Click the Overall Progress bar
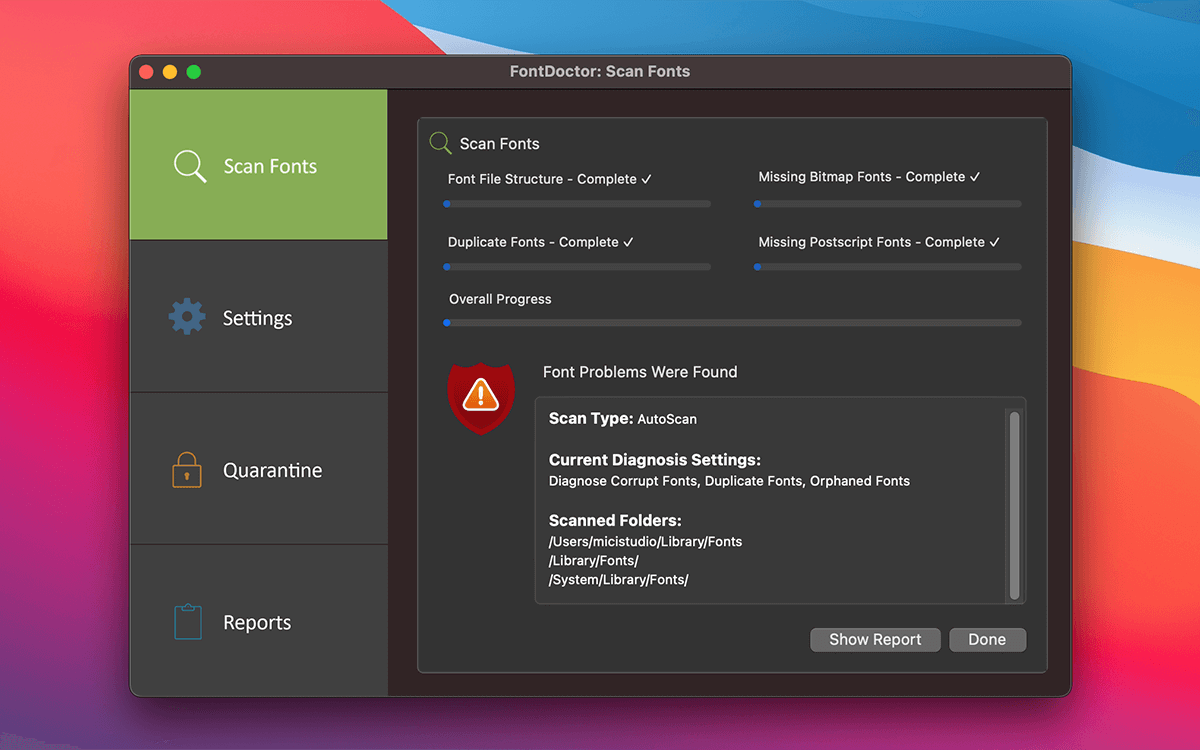1200x750 pixels. click(732, 323)
